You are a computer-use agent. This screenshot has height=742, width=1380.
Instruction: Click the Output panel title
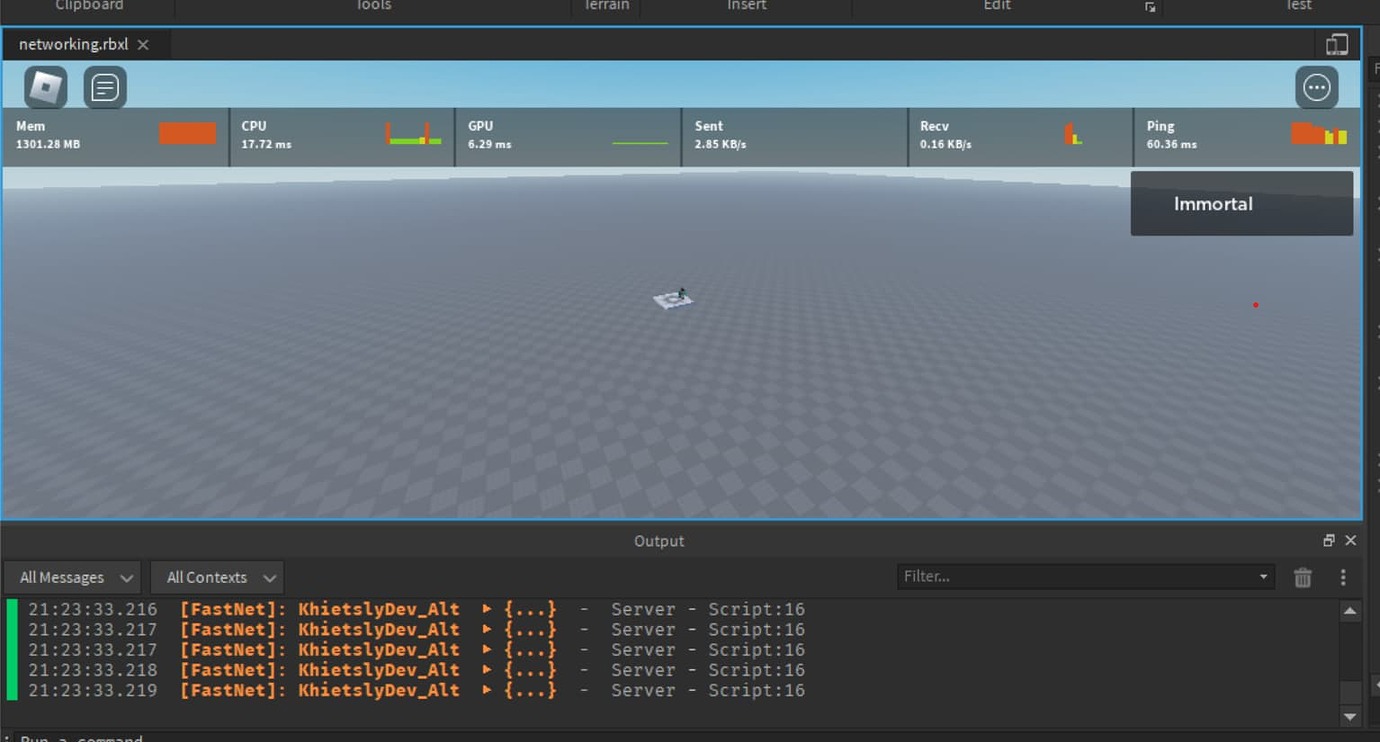659,541
